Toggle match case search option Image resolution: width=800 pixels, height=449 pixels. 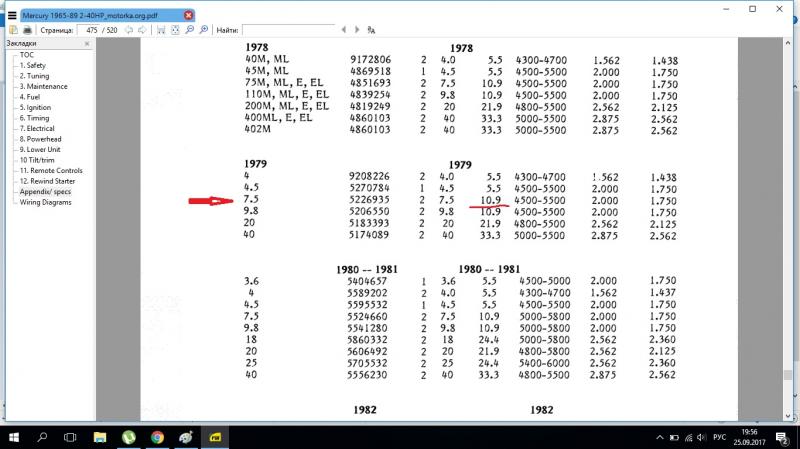pos(371,30)
